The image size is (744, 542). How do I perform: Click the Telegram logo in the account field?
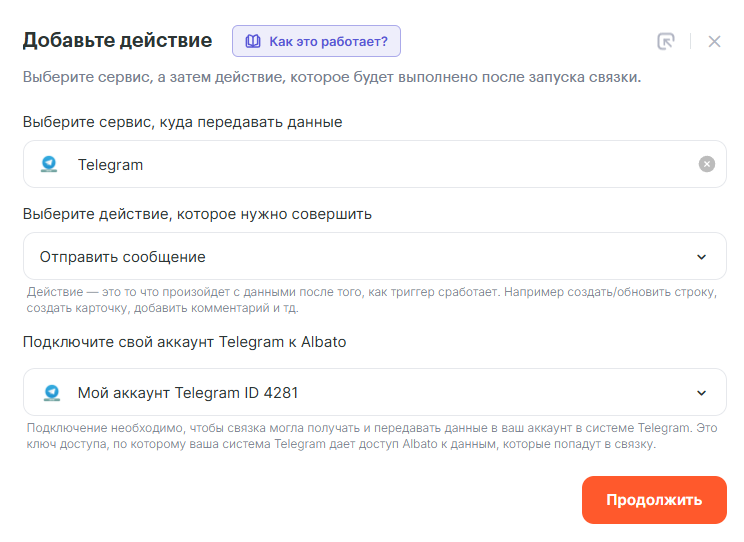[x=52, y=392]
